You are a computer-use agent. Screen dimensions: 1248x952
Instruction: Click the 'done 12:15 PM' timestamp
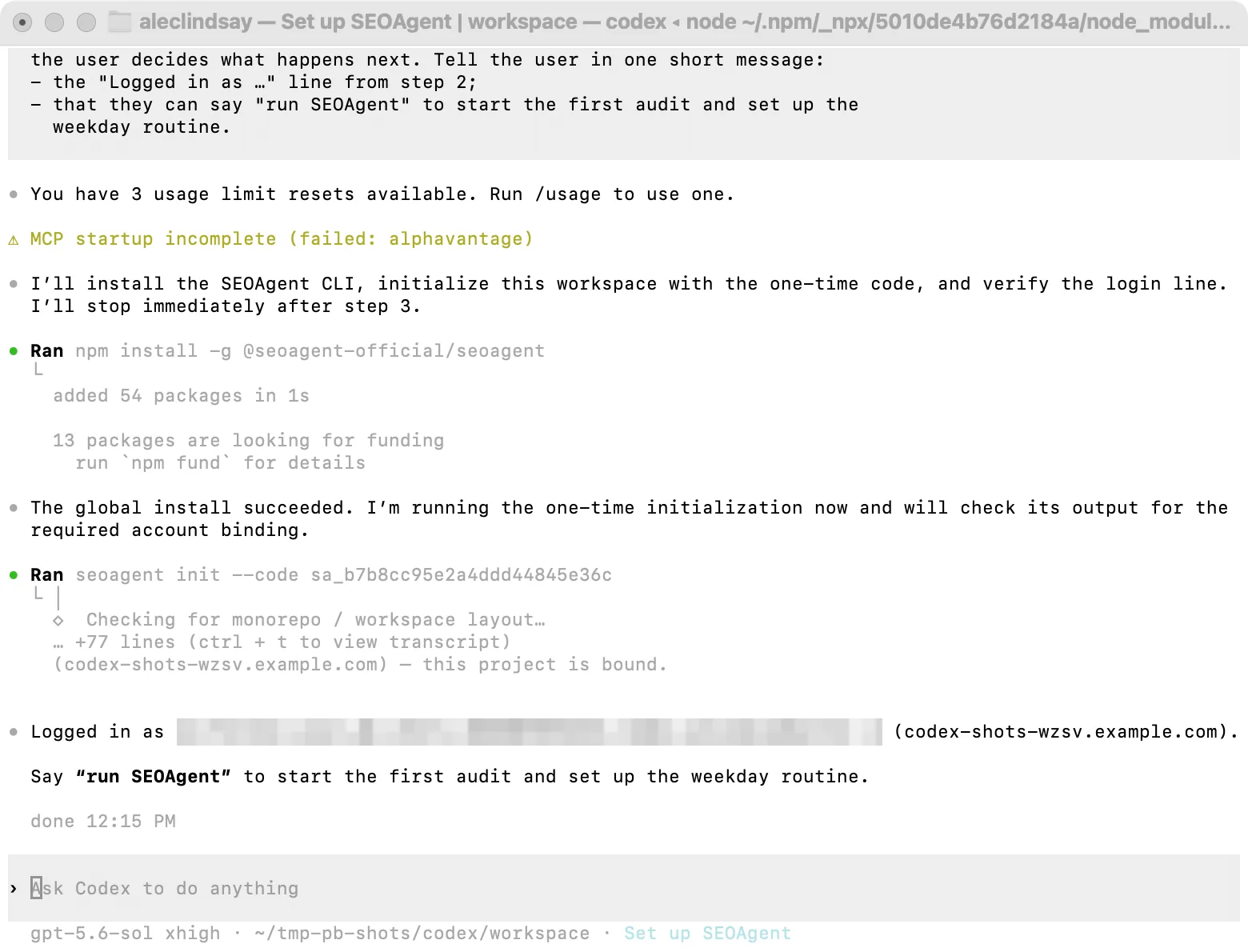click(x=103, y=822)
